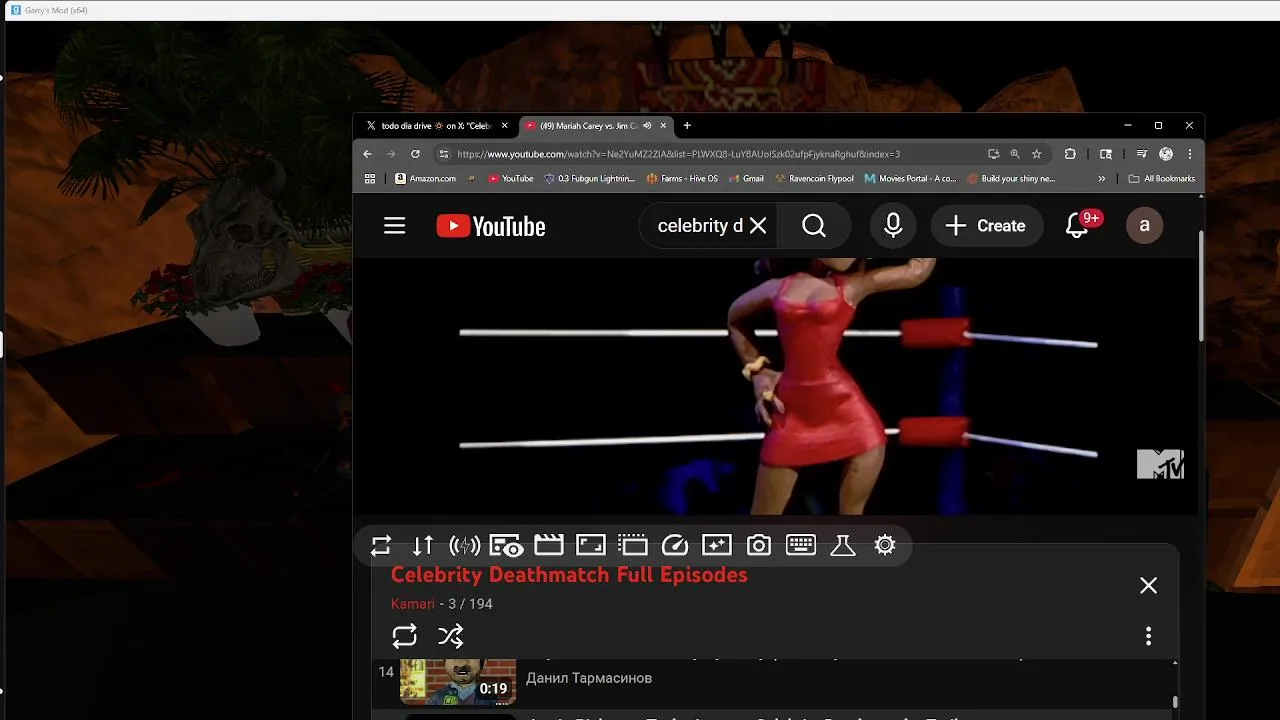Image resolution: width=1280 pixels, height=720 pixels.
Task: Click the video filters sparkle icon
Action: pos(717,545)
